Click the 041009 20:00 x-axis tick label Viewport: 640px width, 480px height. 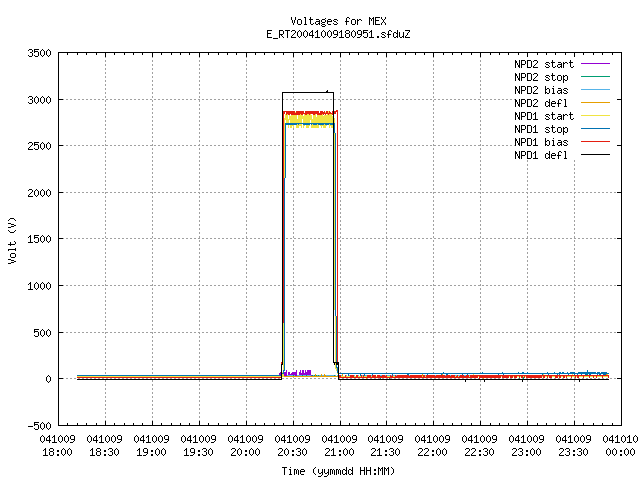pyautogui.click(x=245, y=446)
